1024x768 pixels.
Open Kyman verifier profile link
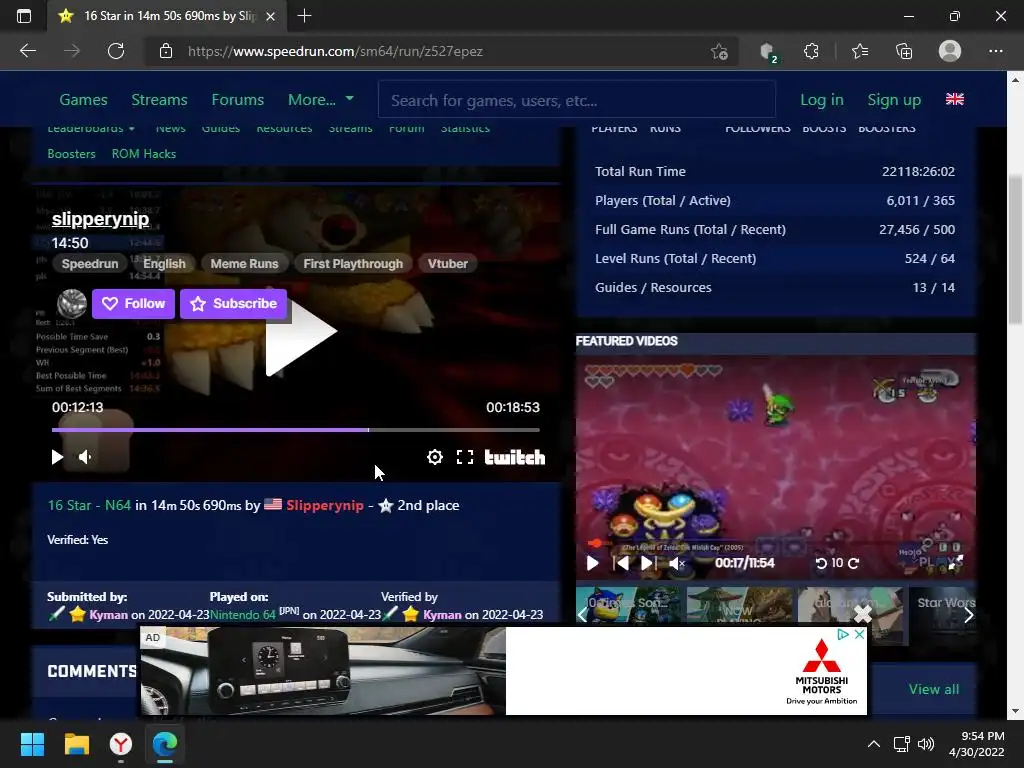click(442, 615)
